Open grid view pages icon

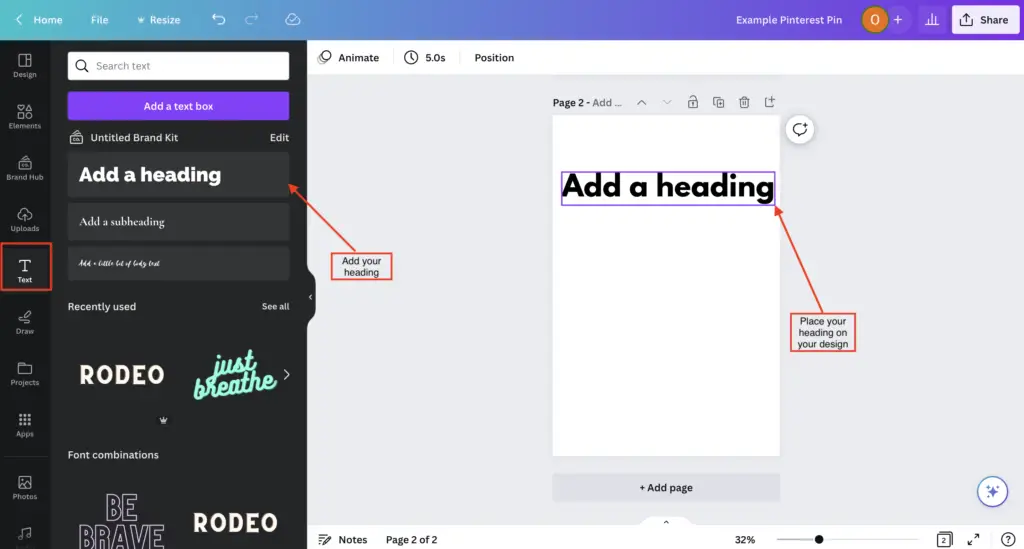[x=944, y=539]
